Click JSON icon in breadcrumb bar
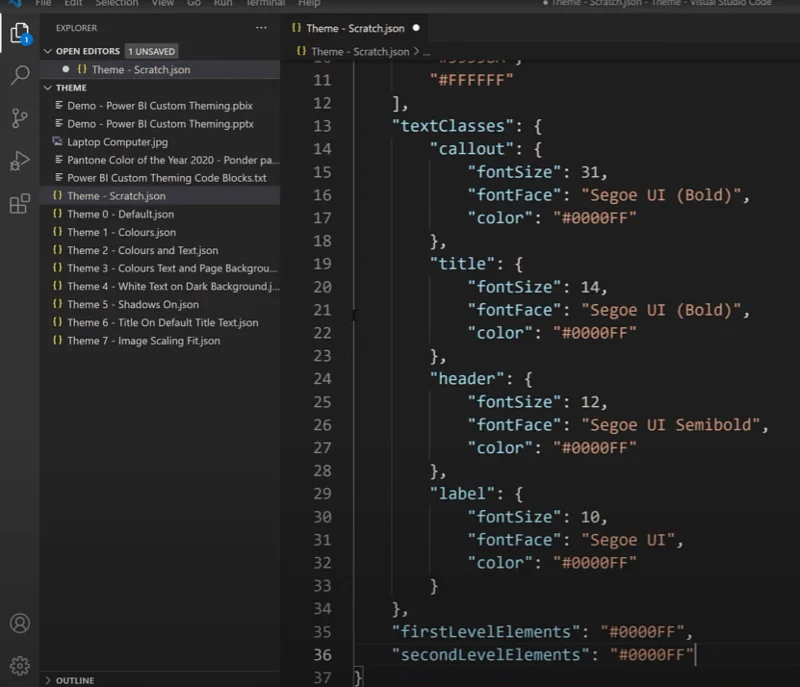 tap(302, 51)
